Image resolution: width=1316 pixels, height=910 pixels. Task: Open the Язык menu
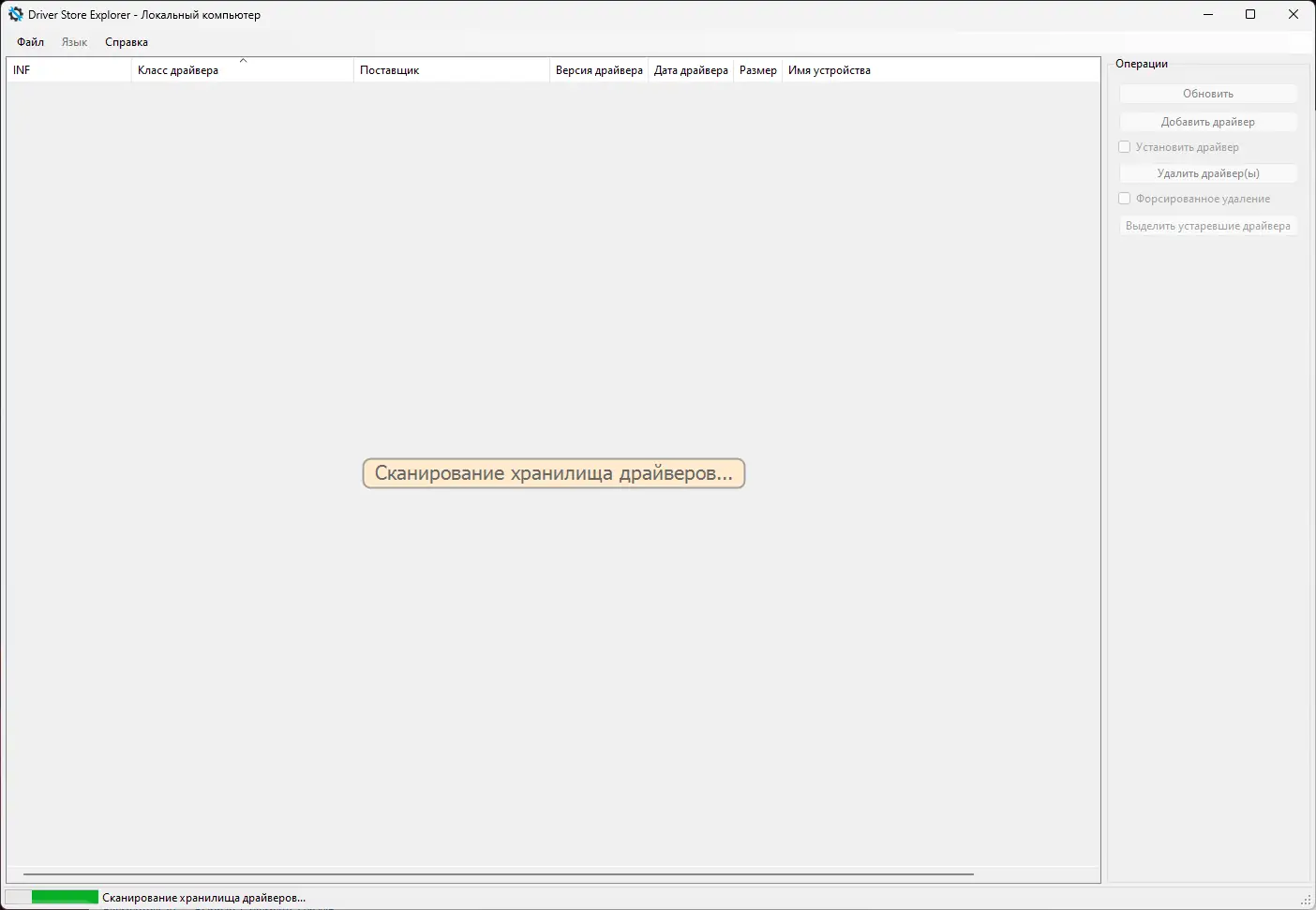click(74, 41)
